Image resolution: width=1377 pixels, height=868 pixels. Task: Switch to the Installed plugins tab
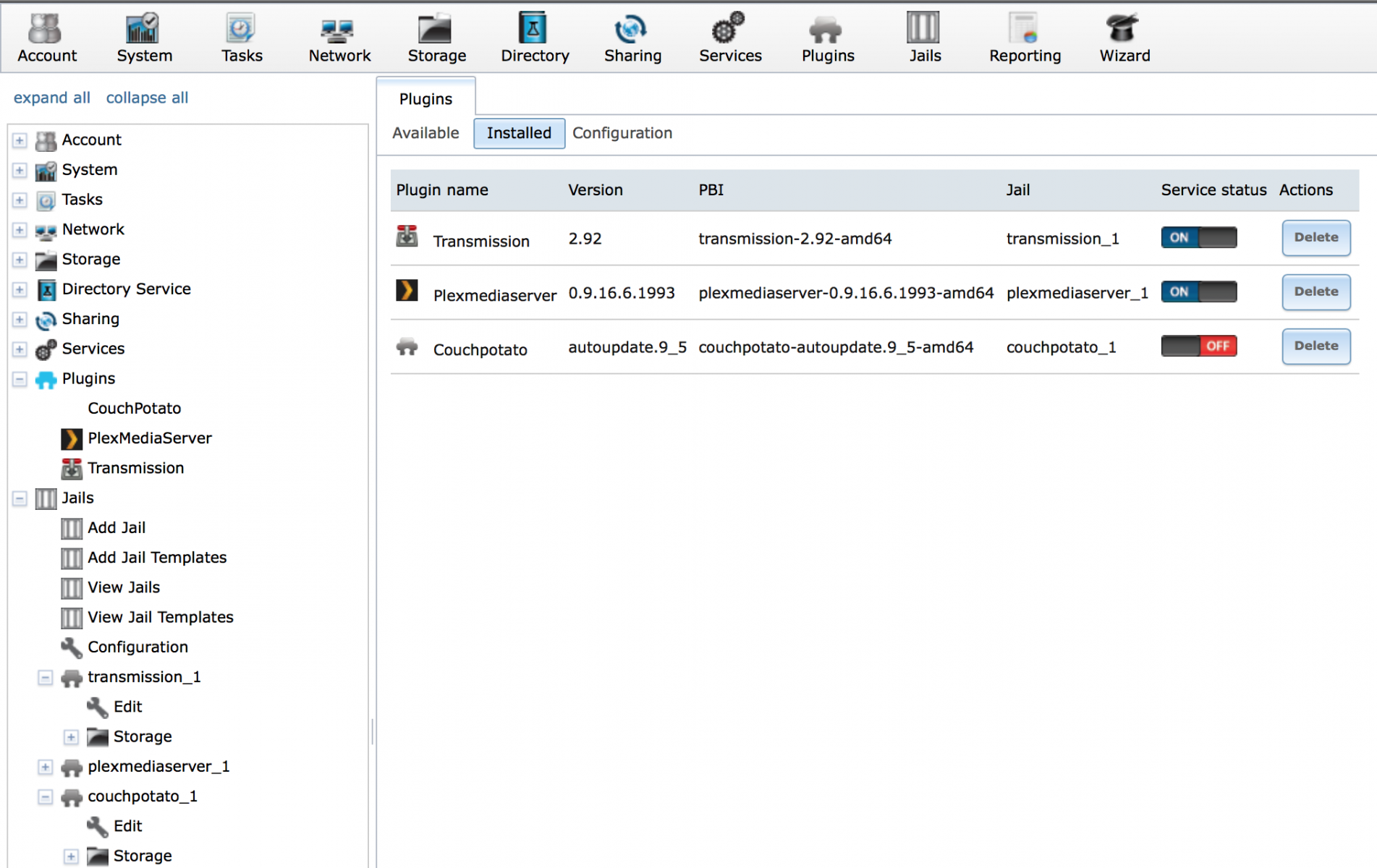pos(519,133)
